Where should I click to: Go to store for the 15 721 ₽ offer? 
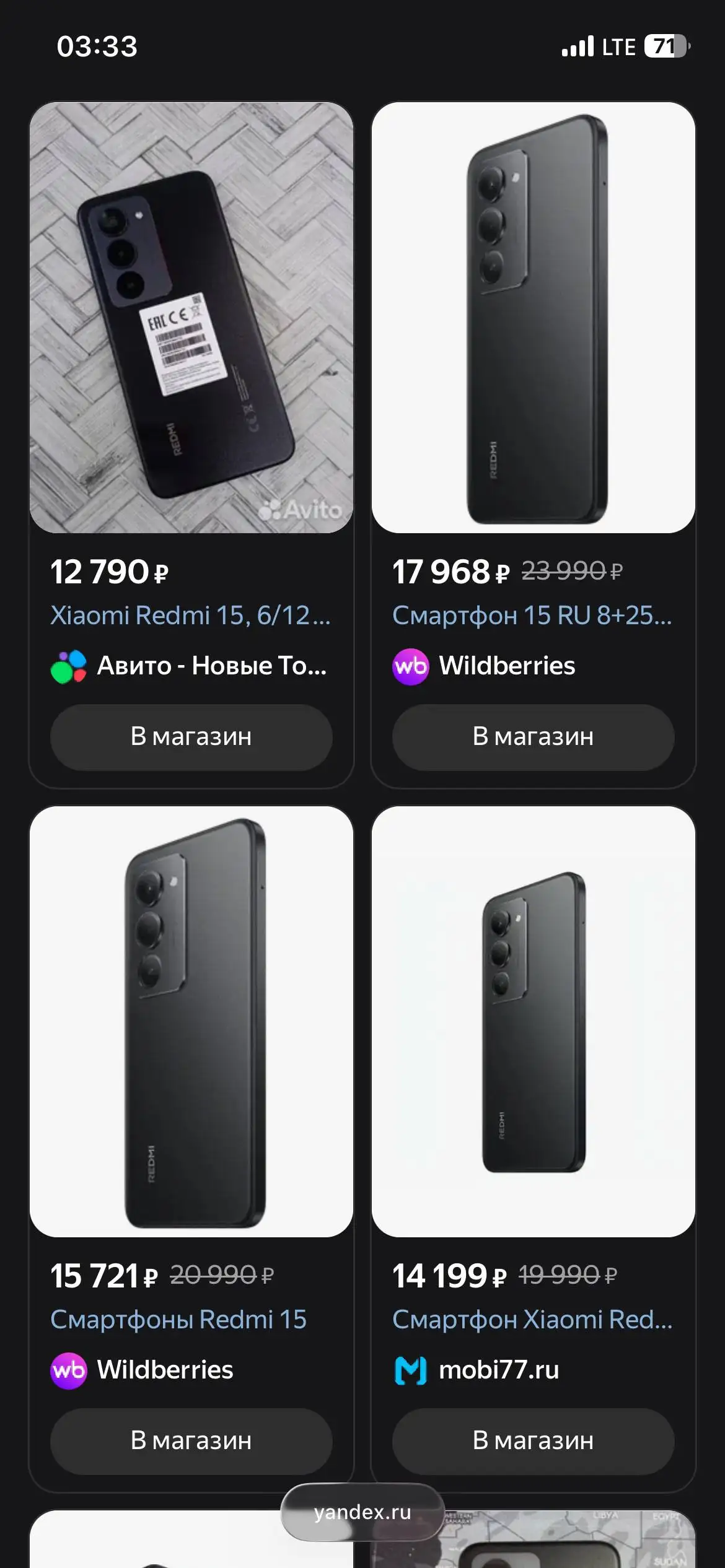(x=191, y=1441)
